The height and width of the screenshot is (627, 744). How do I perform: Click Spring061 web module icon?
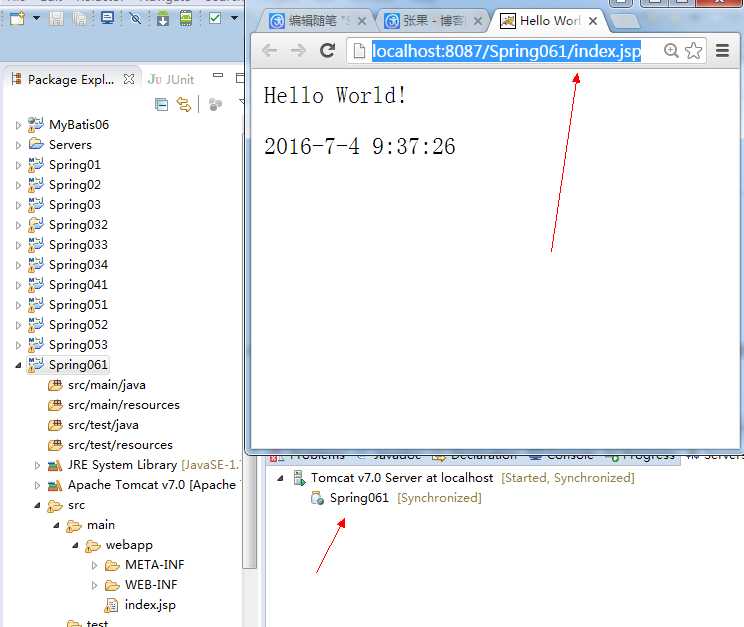click(x=317, y=498)
